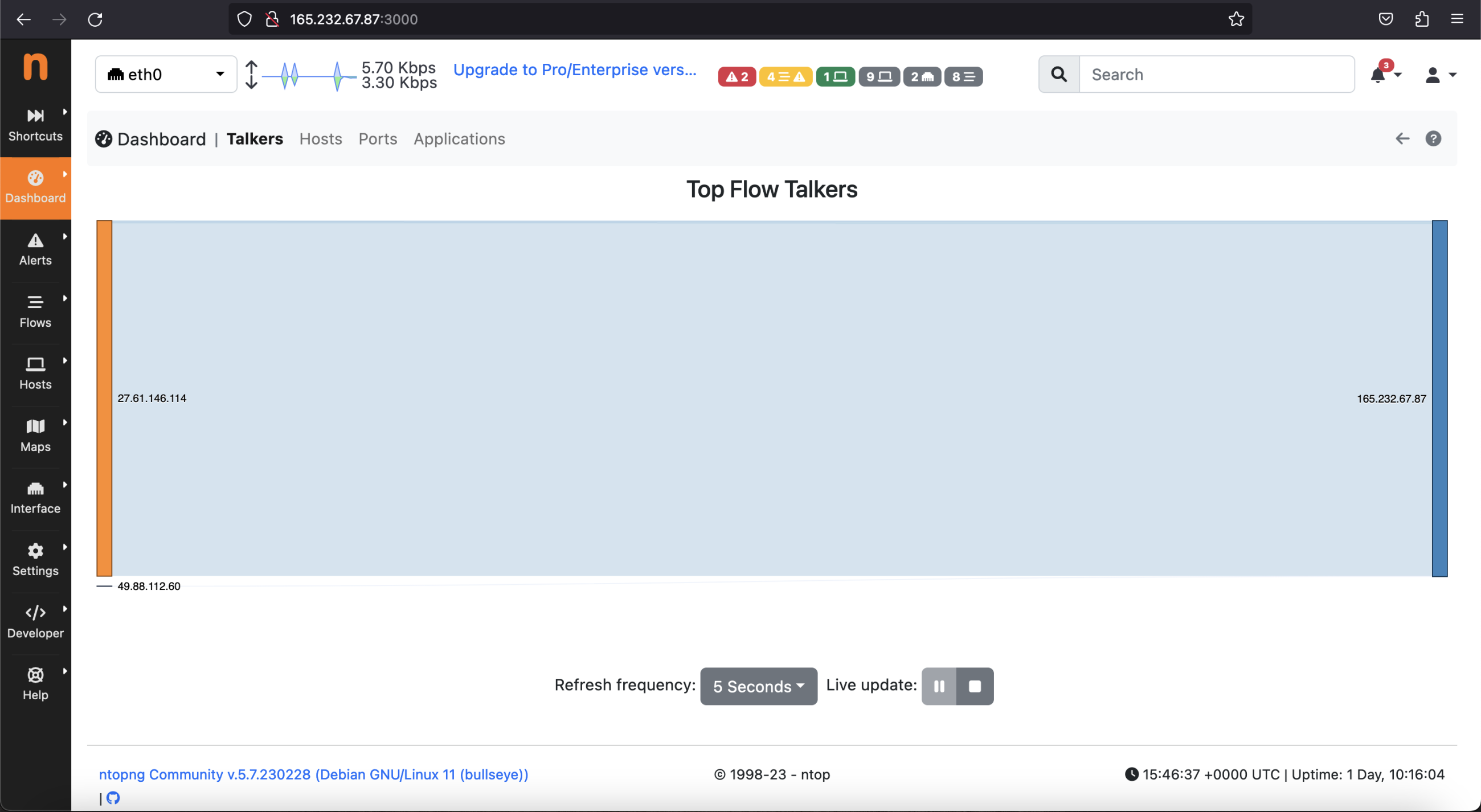
Task: Click the Upgrade to Pro/Enterprise link
Action: (x=574, y=69)
